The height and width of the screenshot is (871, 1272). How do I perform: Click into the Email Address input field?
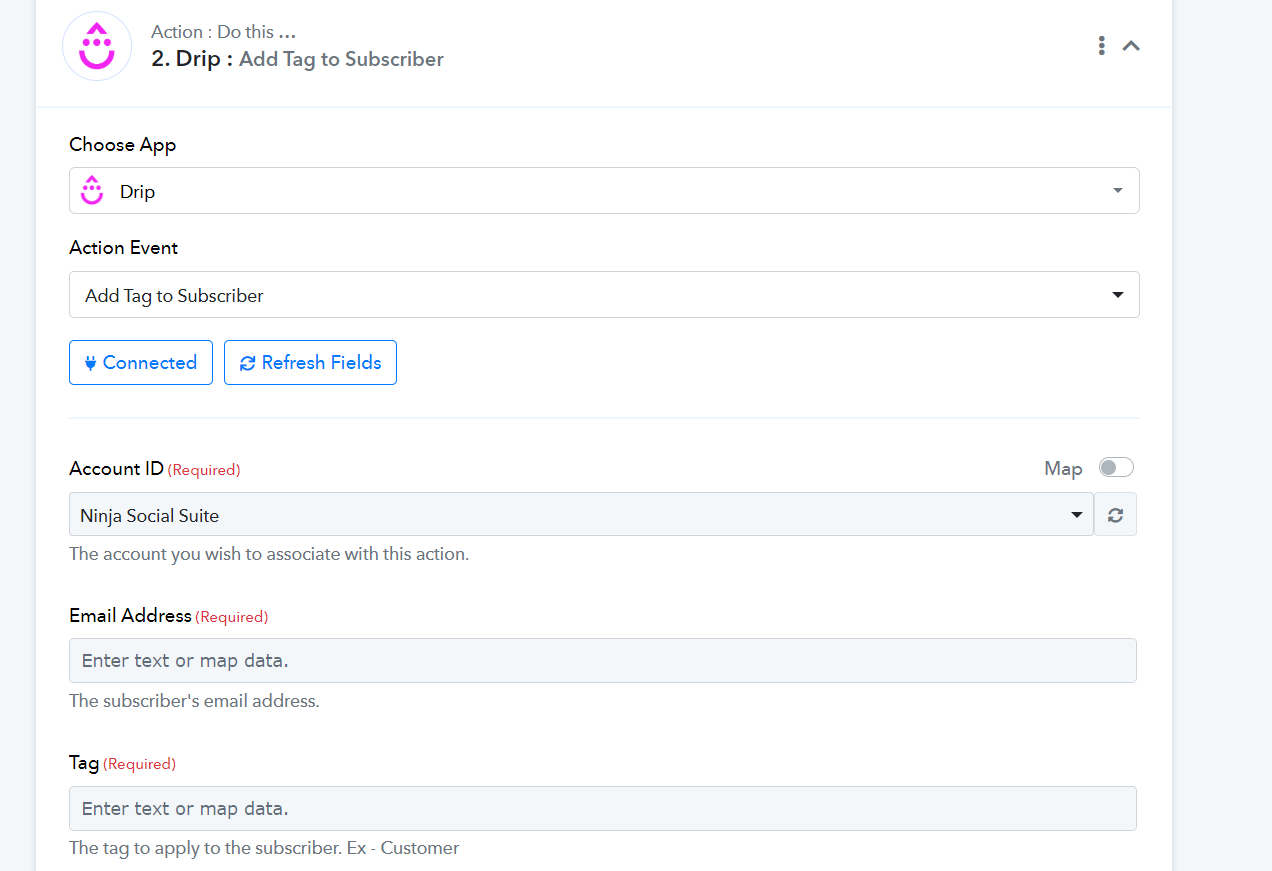pos(603,661)
